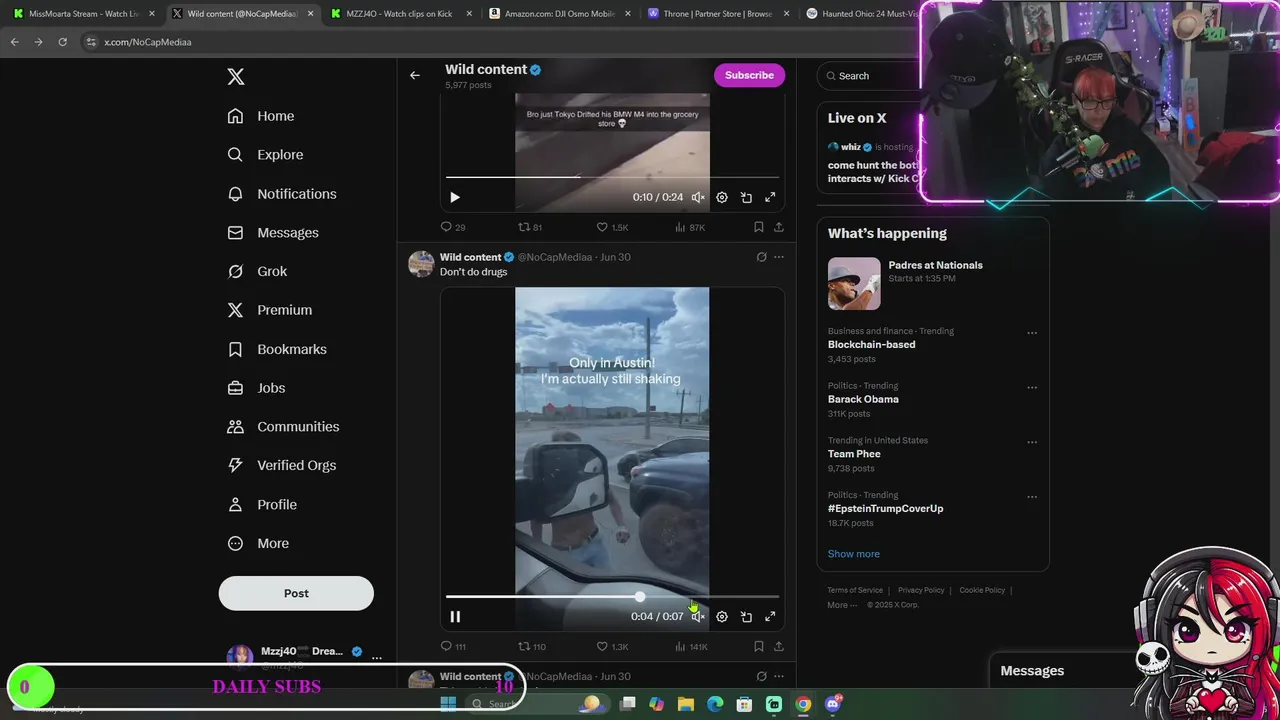Pause the Only in Austin video
The image size is (1280, 720).
pos(455,617)
